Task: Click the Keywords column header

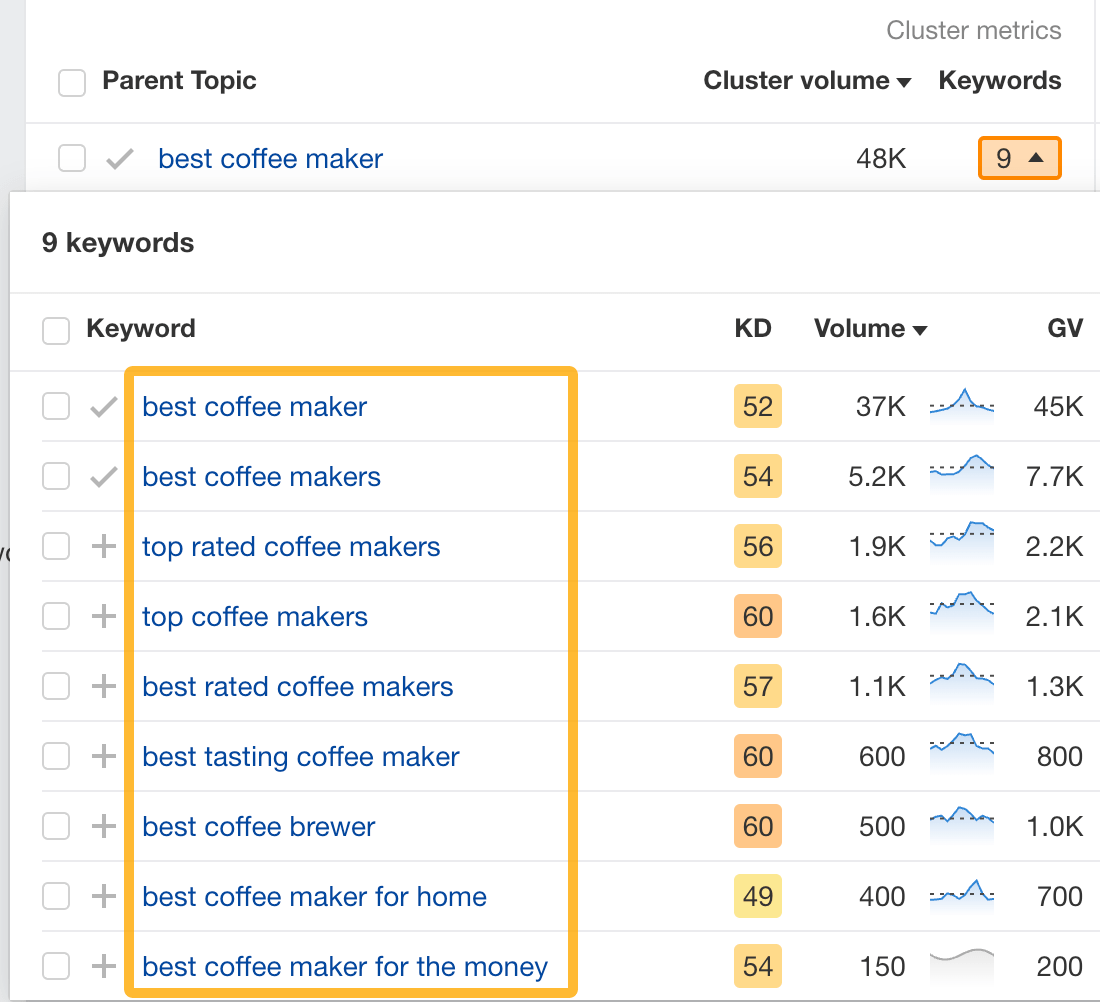Action: click(1000, 80)
